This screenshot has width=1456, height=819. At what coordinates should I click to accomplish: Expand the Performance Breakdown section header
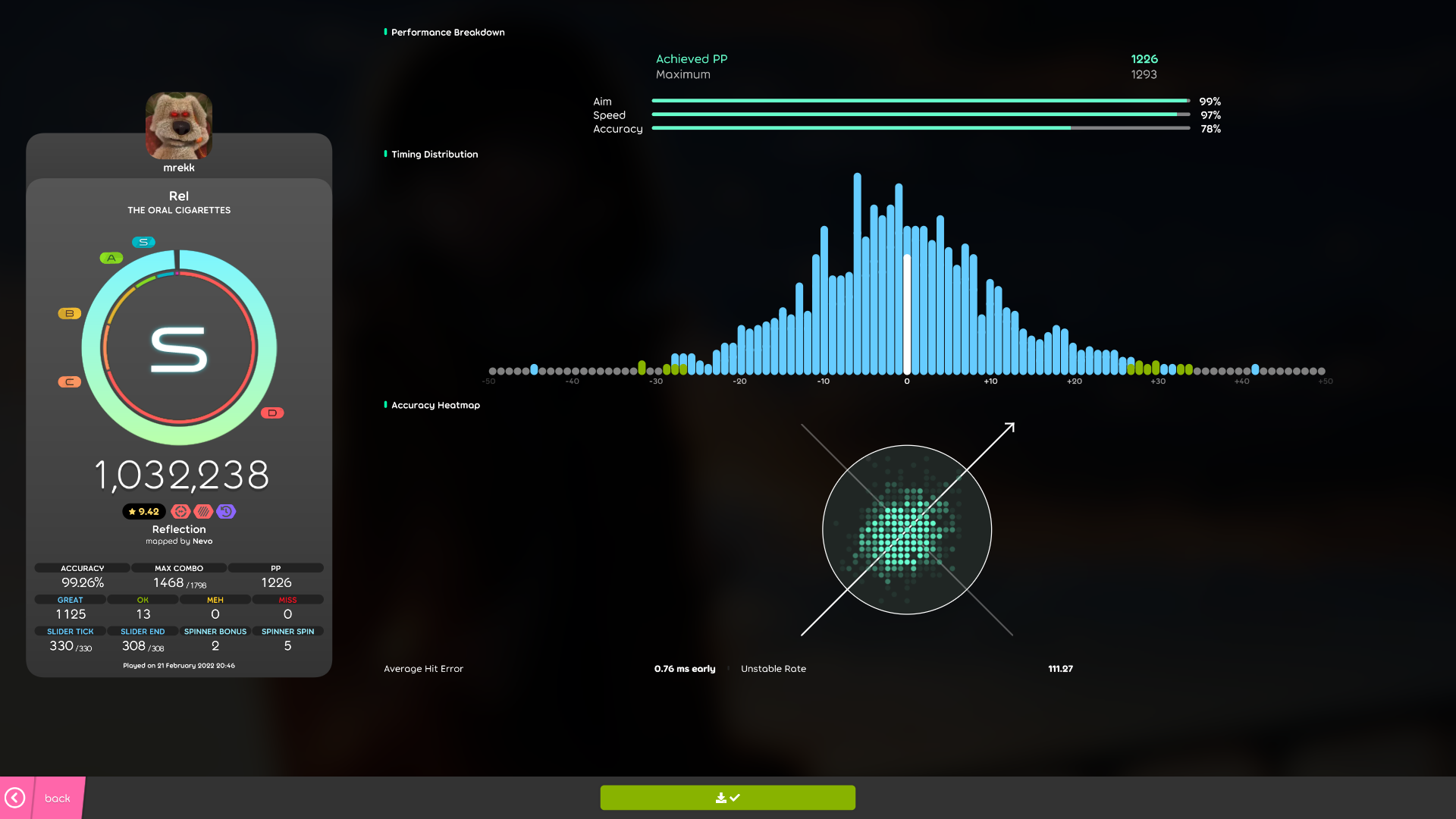[x=447, y=32]
